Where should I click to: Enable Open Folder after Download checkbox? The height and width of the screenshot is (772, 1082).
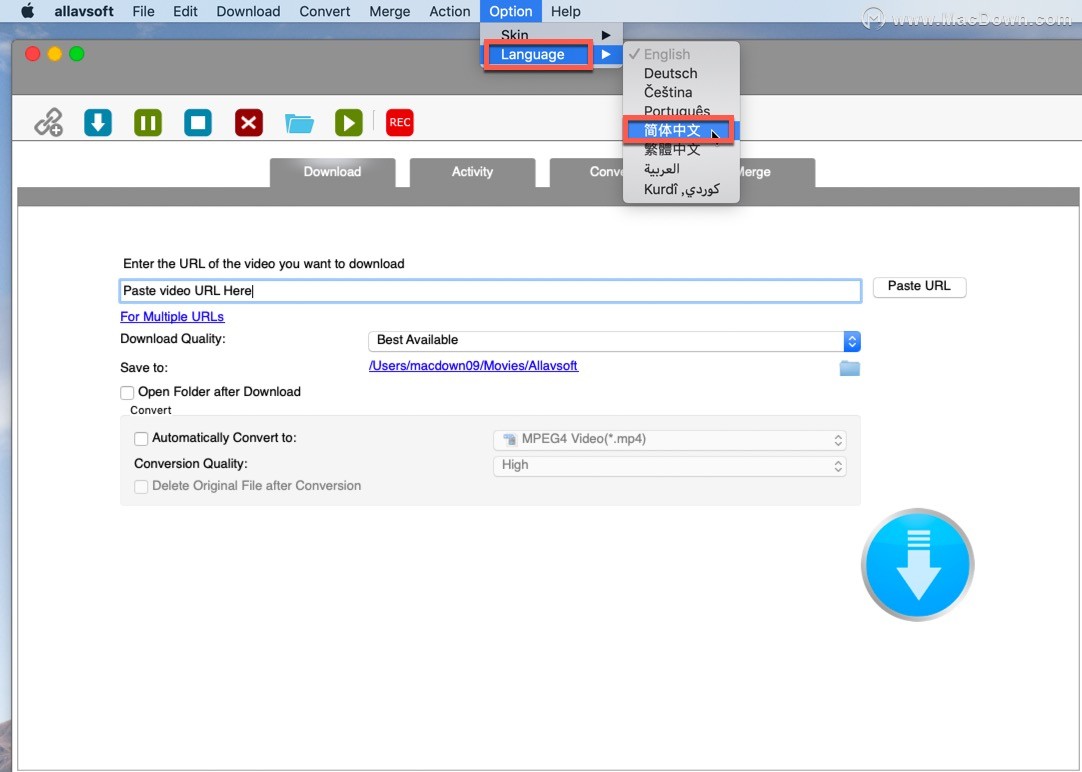click(127, 393)
